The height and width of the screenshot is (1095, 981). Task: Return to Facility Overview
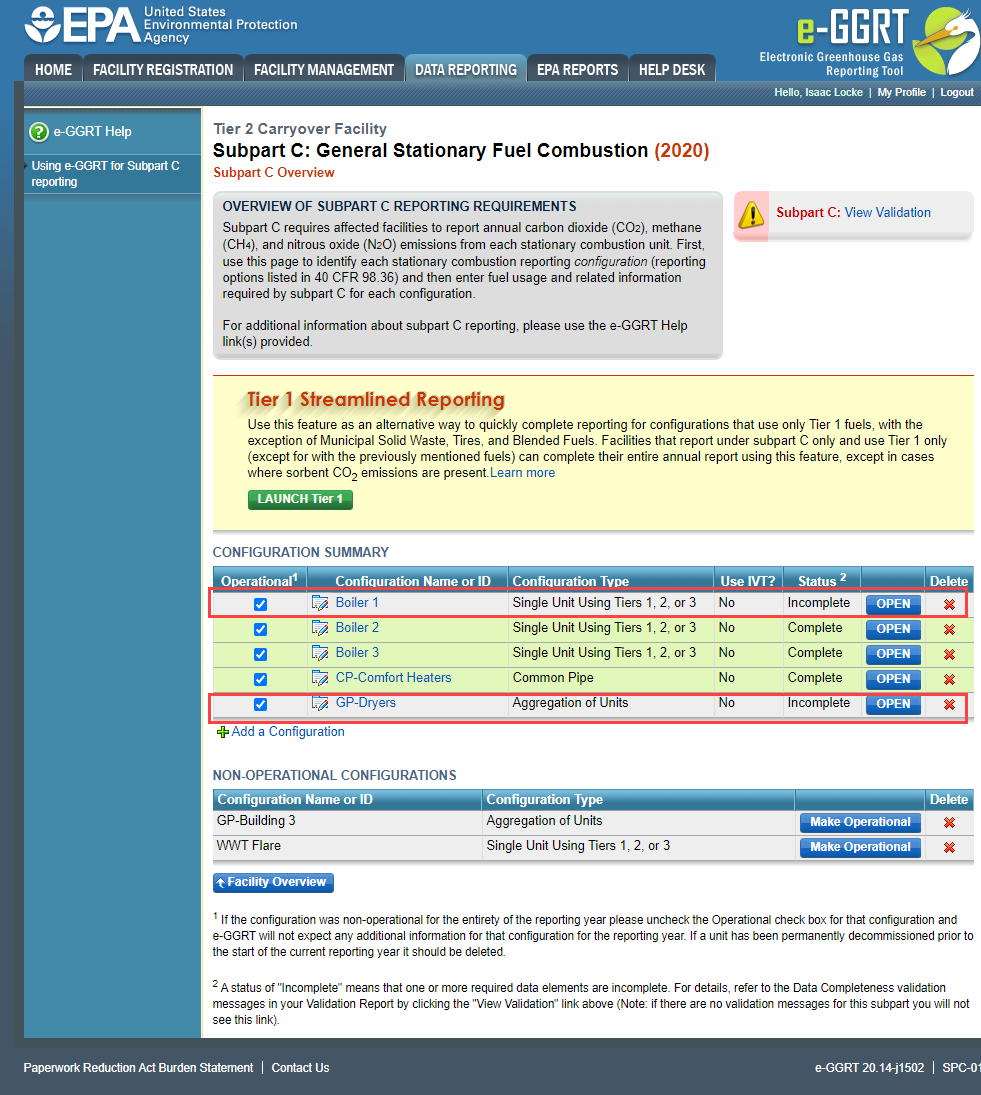point(273,882)
